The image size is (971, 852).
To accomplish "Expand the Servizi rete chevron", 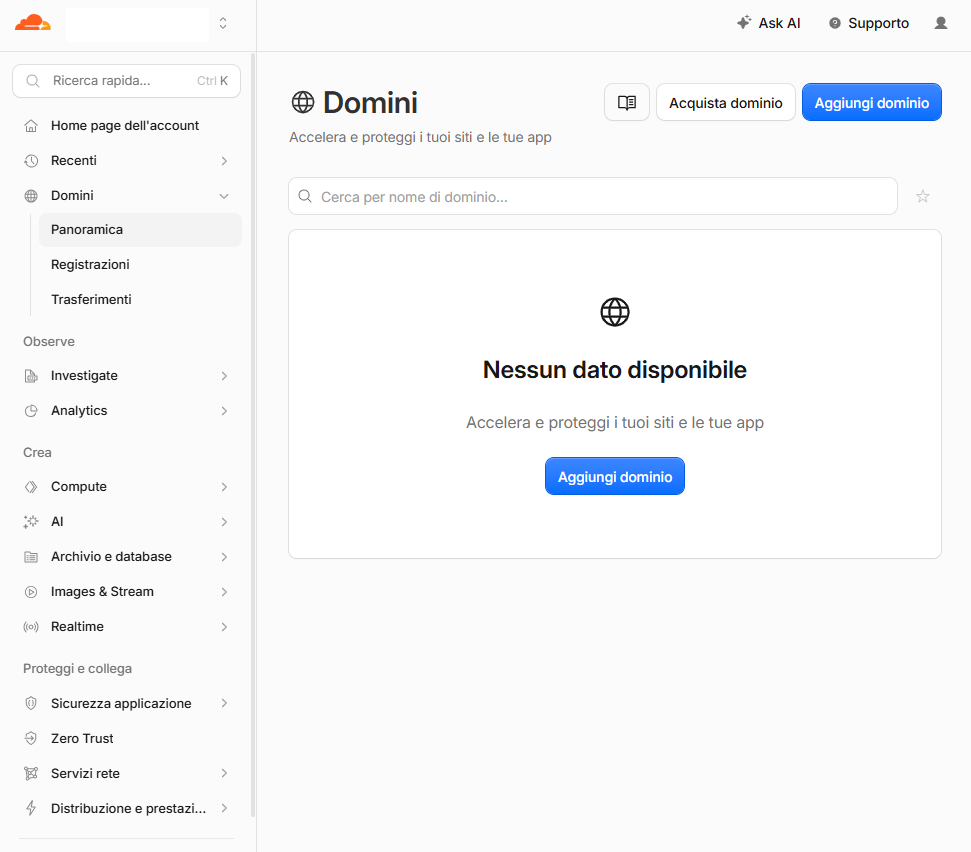I will pyautogui.click(x=224, y=773).
